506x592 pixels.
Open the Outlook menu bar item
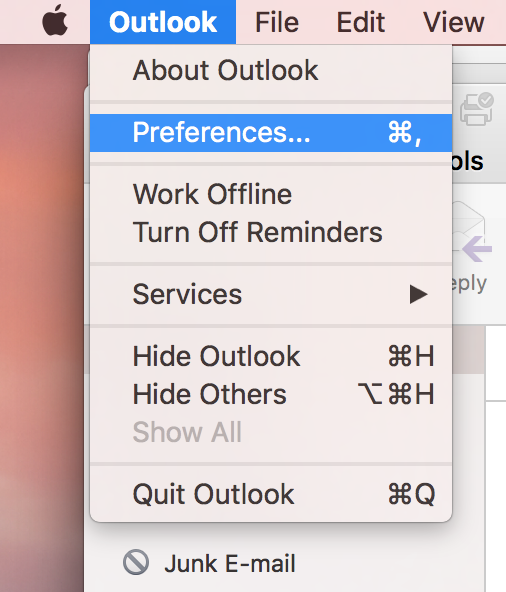click(163, 22)
